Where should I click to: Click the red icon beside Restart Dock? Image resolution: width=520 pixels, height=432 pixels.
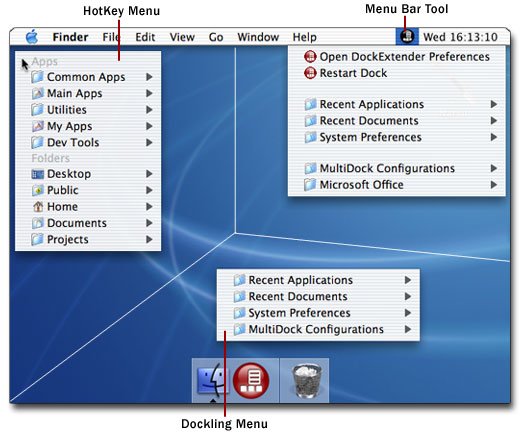point(310,73)
